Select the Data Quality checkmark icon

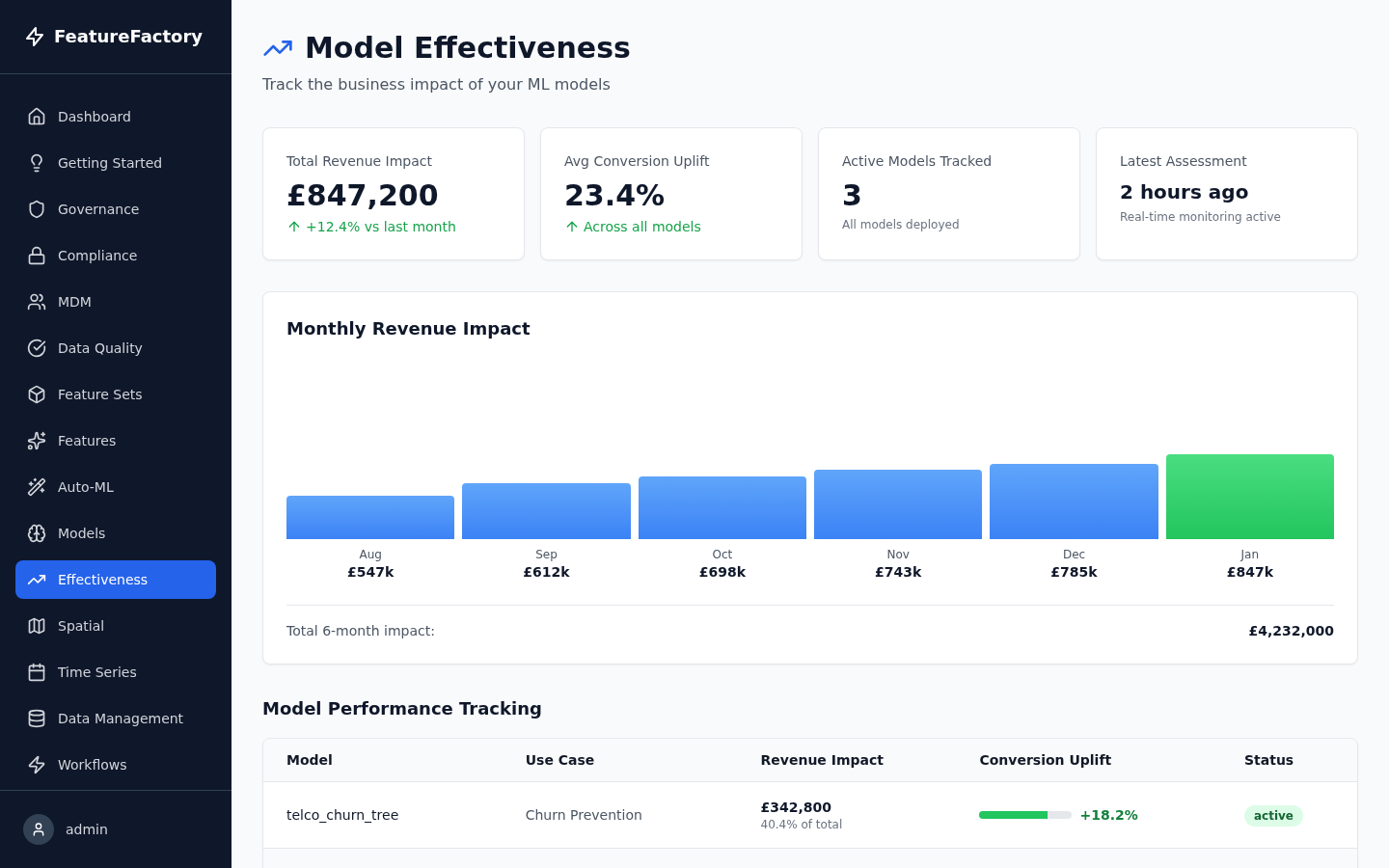click(37, 347)
